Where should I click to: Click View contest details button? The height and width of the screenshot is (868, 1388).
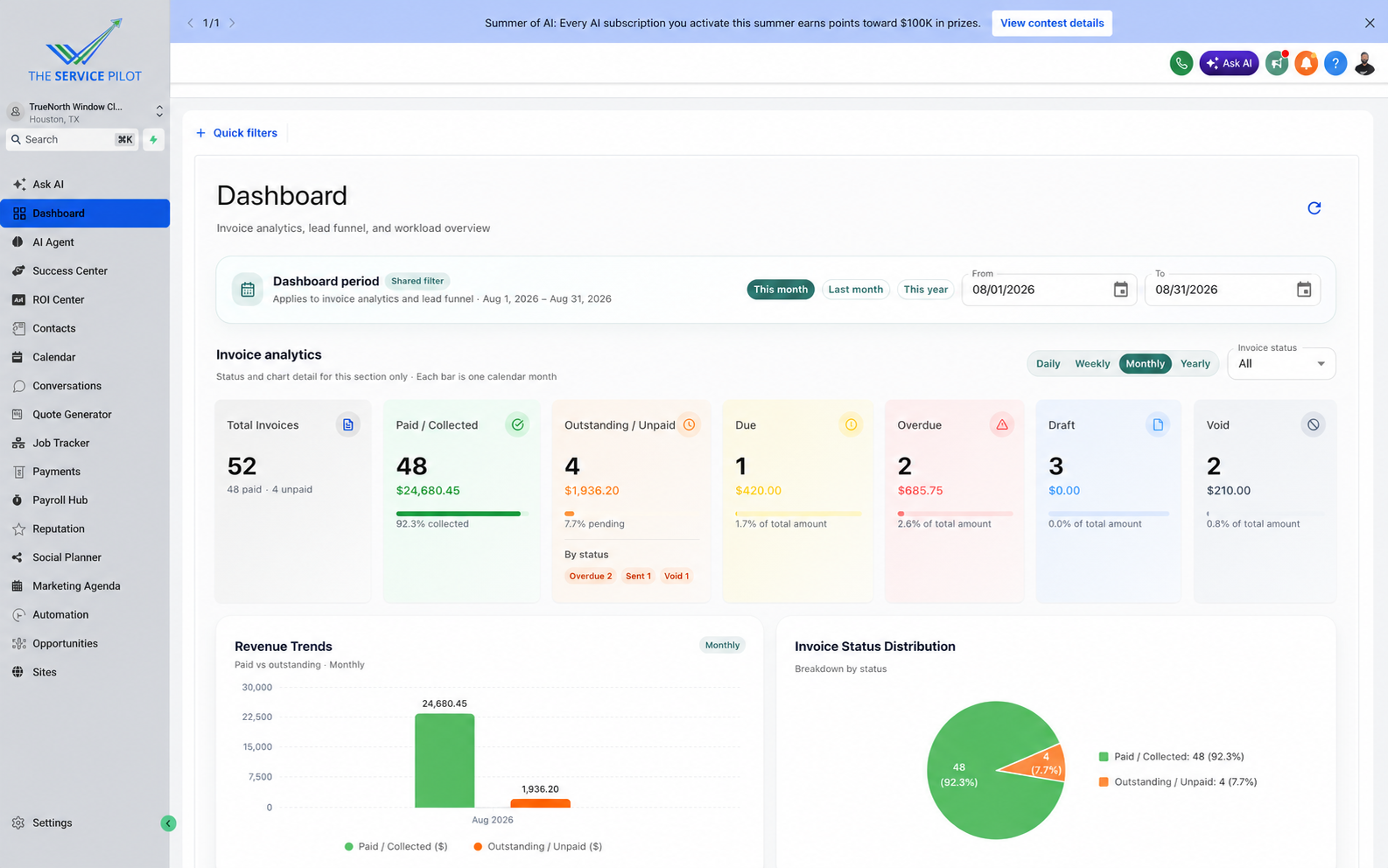coord(1052,23)
